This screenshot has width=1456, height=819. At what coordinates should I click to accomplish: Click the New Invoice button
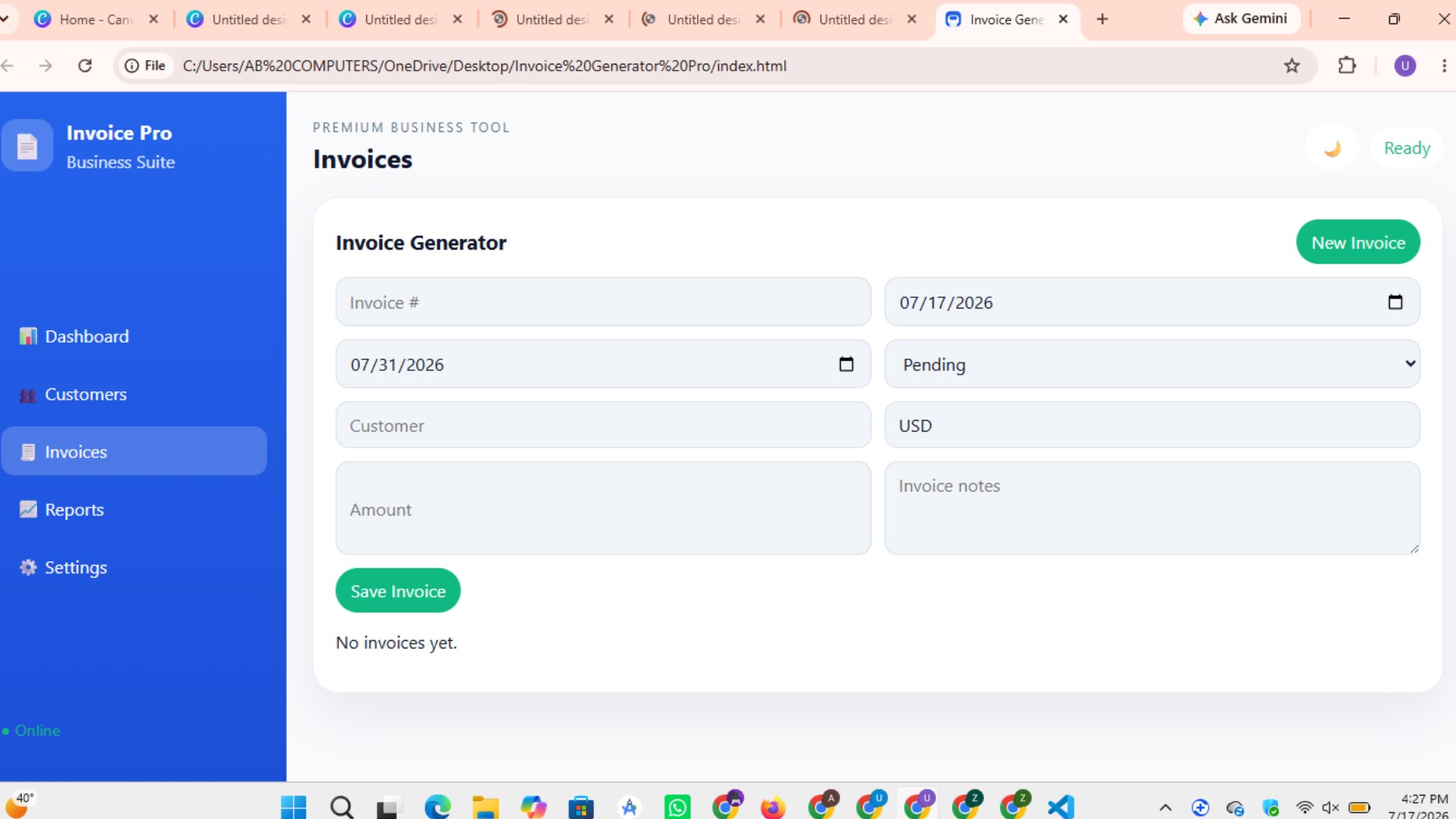coord(1358,243)
